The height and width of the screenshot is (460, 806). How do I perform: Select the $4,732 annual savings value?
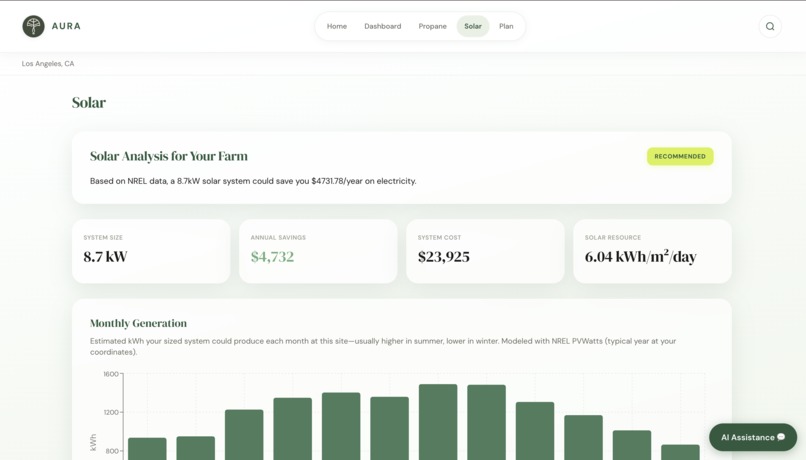(x=272, y=256)
